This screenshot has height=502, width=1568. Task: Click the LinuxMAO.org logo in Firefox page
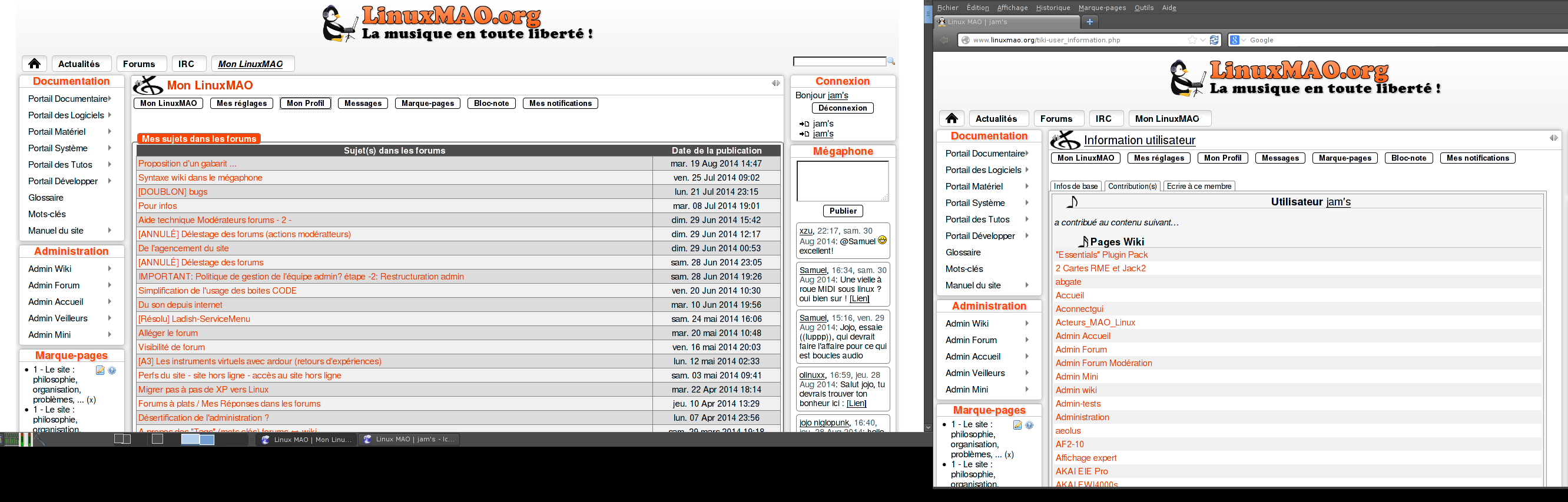pos(1306,78)
